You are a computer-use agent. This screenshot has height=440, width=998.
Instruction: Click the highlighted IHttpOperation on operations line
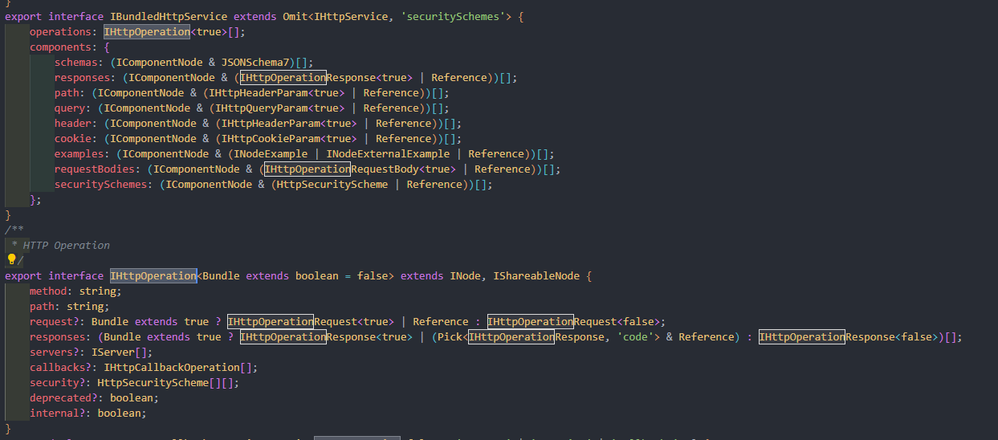[146, 32]
